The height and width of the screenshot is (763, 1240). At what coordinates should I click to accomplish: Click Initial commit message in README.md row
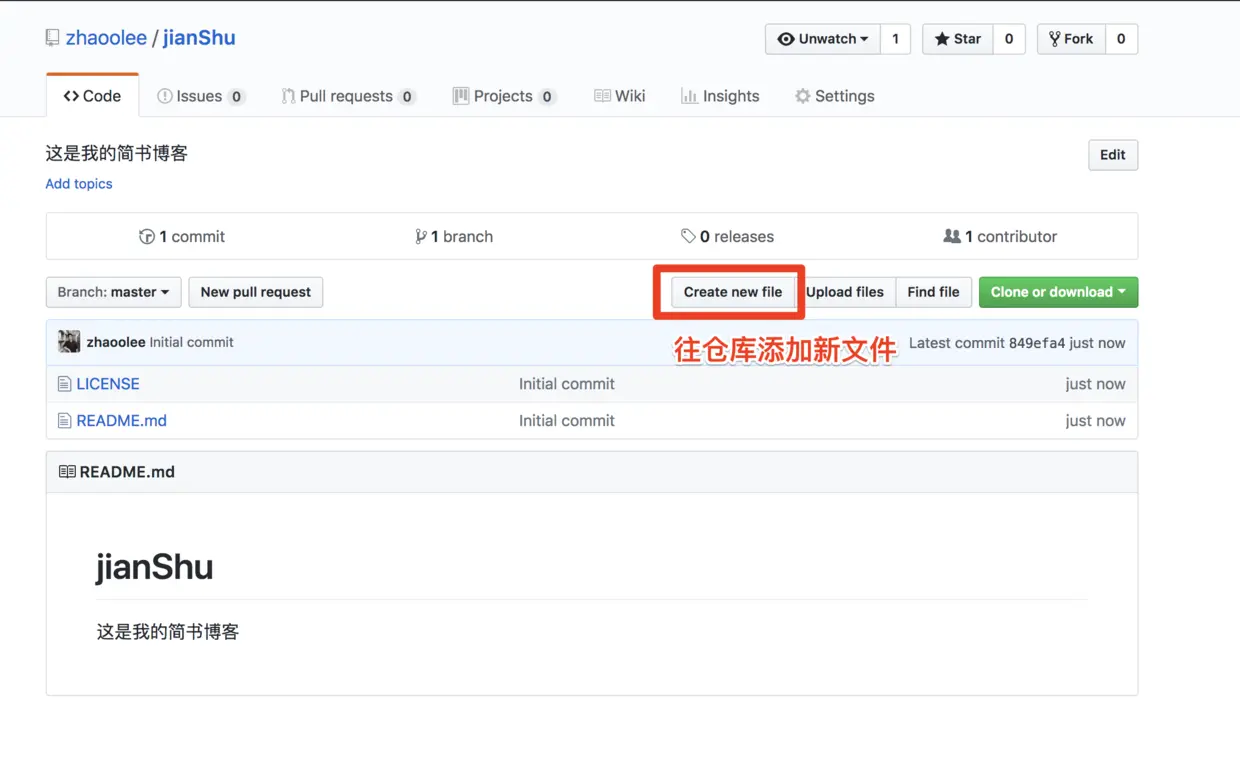click(567, 421)
